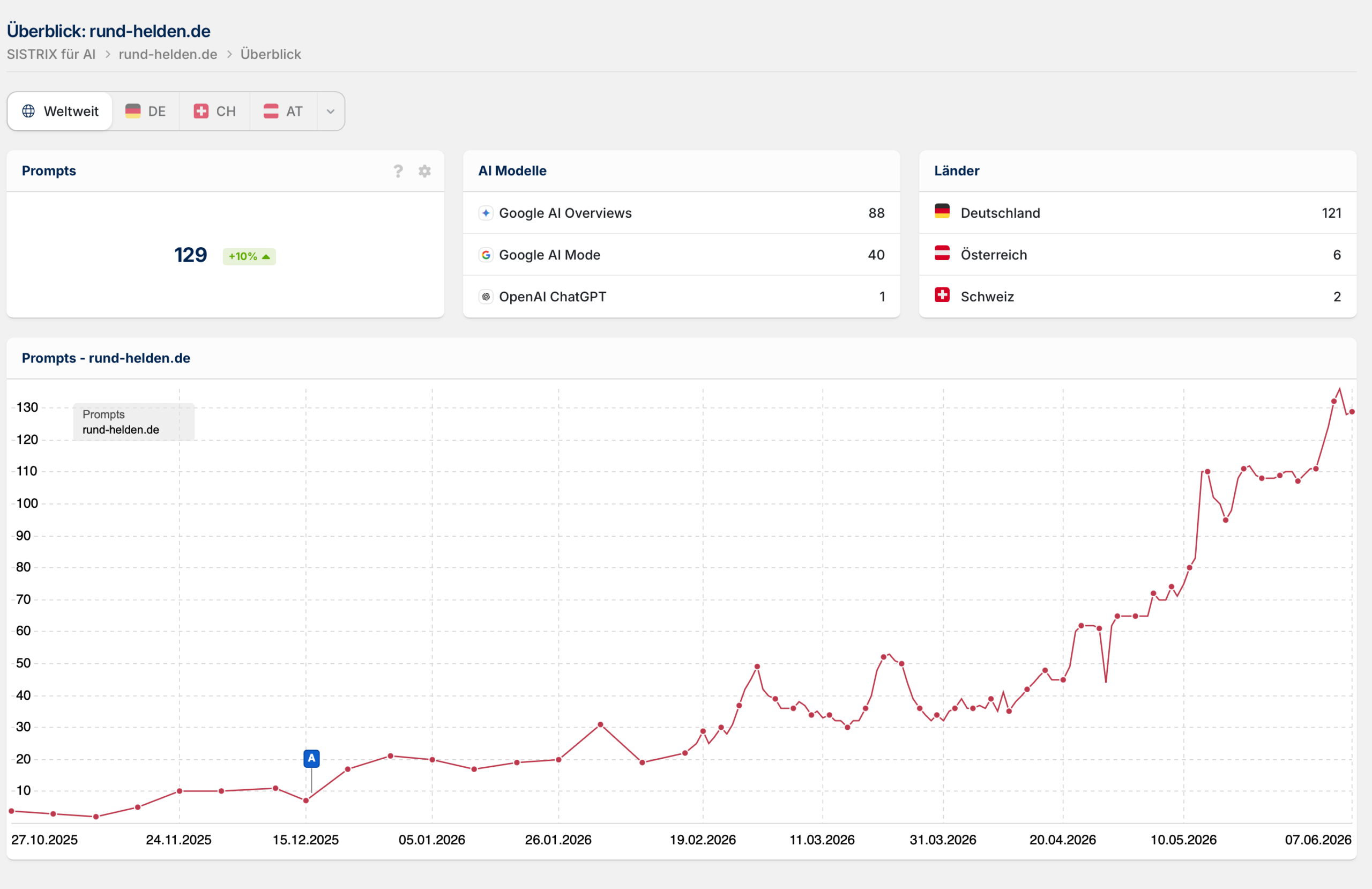This screenshot has height=889, width=1372.
Task: Click the Deutschland flag in Länder card
Action: [942, 211]
